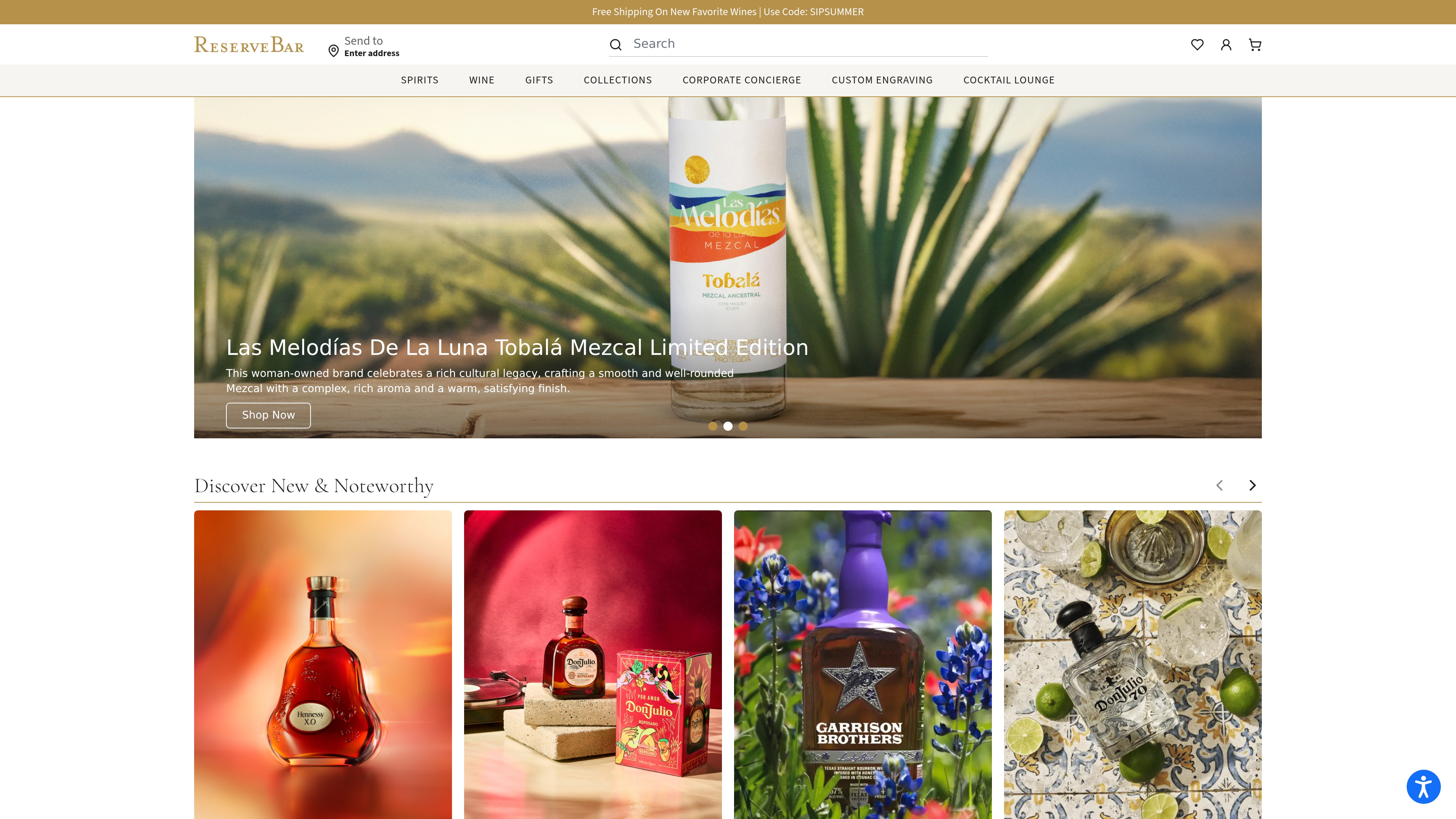1456x819 pixels.
Task: Open the Wine menu
Action: point(482,80)
